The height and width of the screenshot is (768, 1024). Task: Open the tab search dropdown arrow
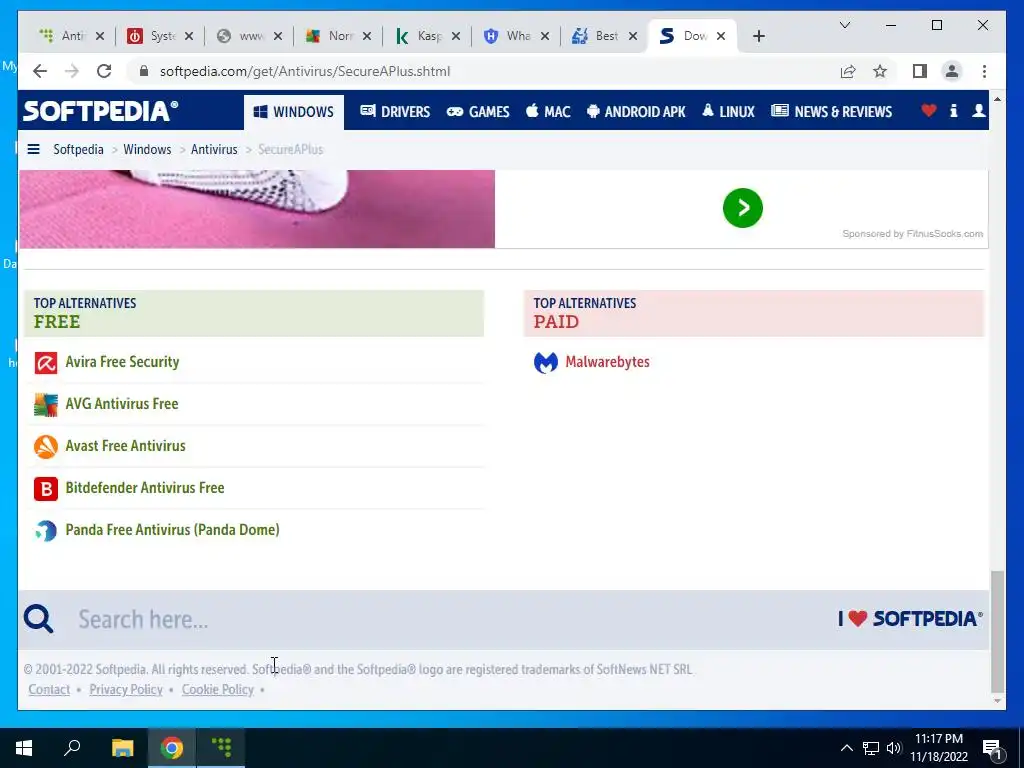coord(844,25)
